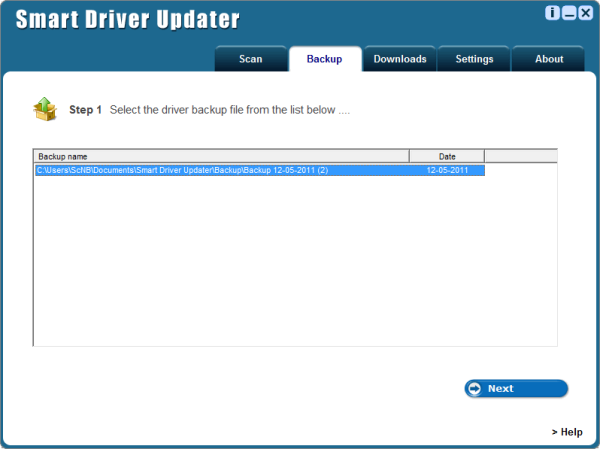
Task: Open the About tab
Action: [549, 59]
